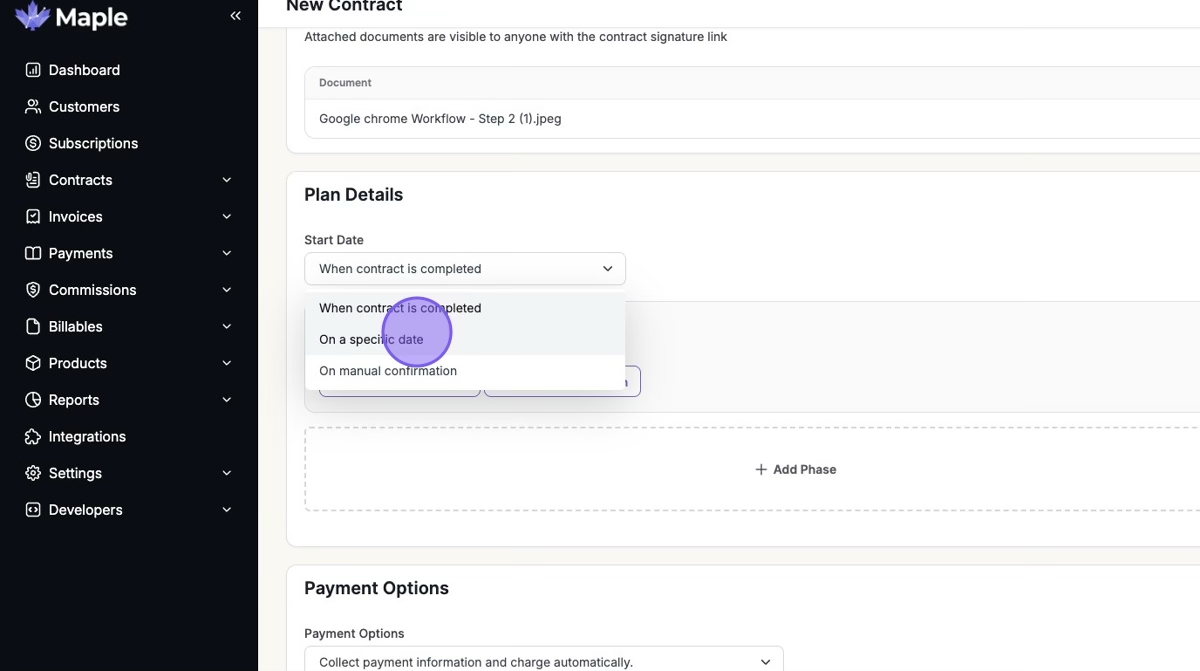
Task: Click the Add Phase button
Action: 795,469
